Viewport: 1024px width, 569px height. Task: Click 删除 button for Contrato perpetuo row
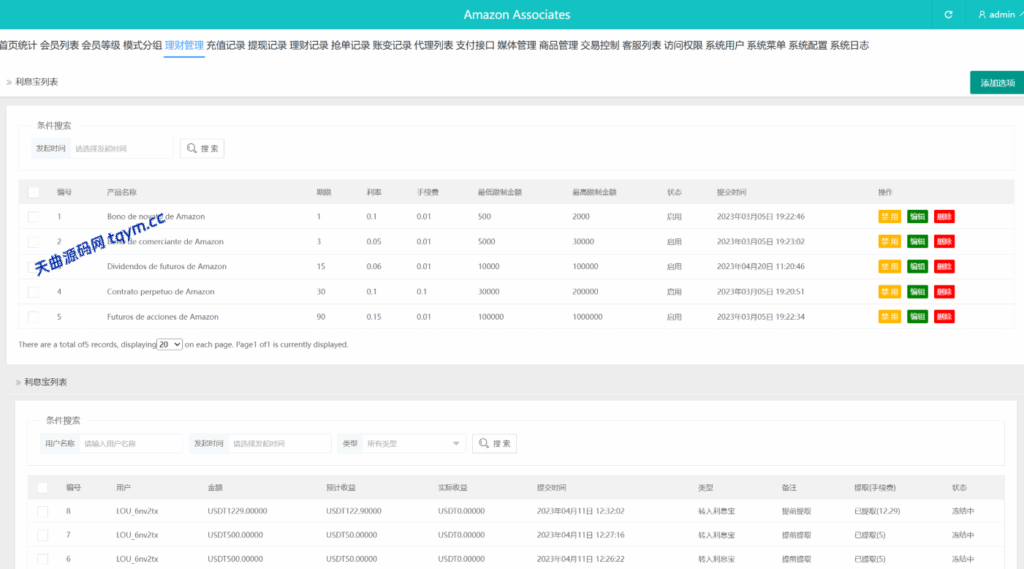point(944,292)
